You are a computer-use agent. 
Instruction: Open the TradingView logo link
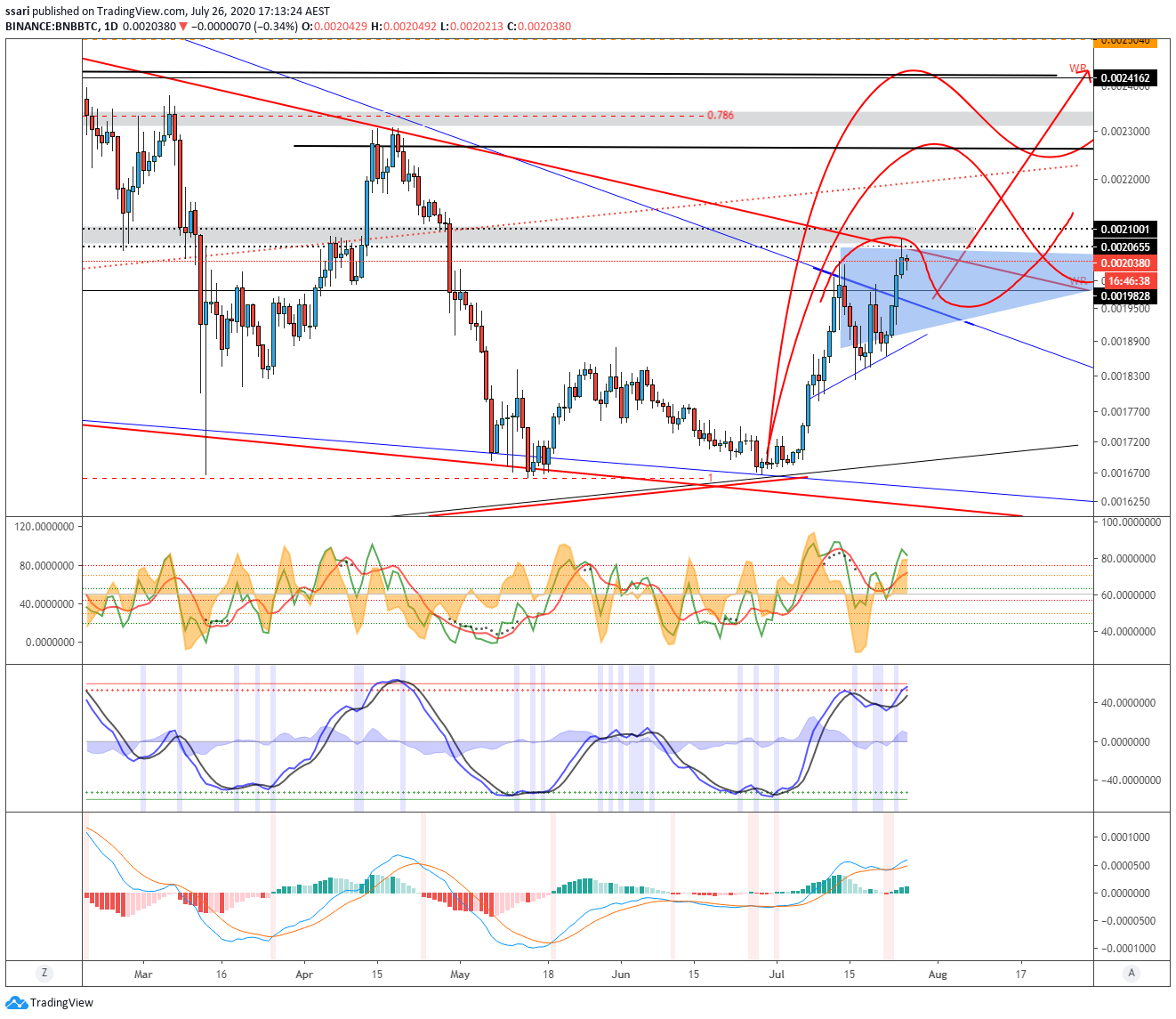[x=49, y=1003]
